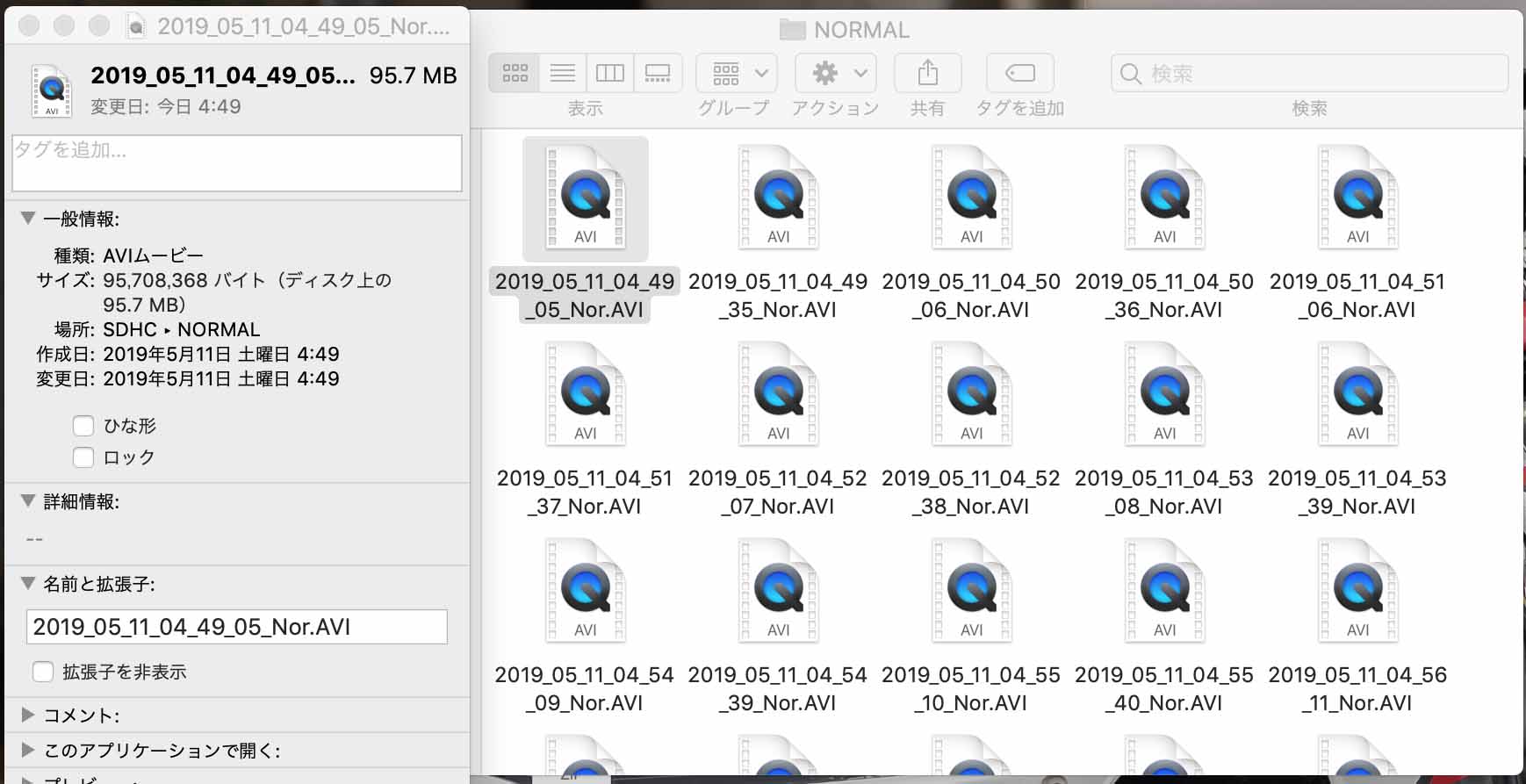Select file 2019_05_11_04_49_35_Nor.AVI icon
The width and height of the screenshot is (1526, 784).
coord(779,198)
